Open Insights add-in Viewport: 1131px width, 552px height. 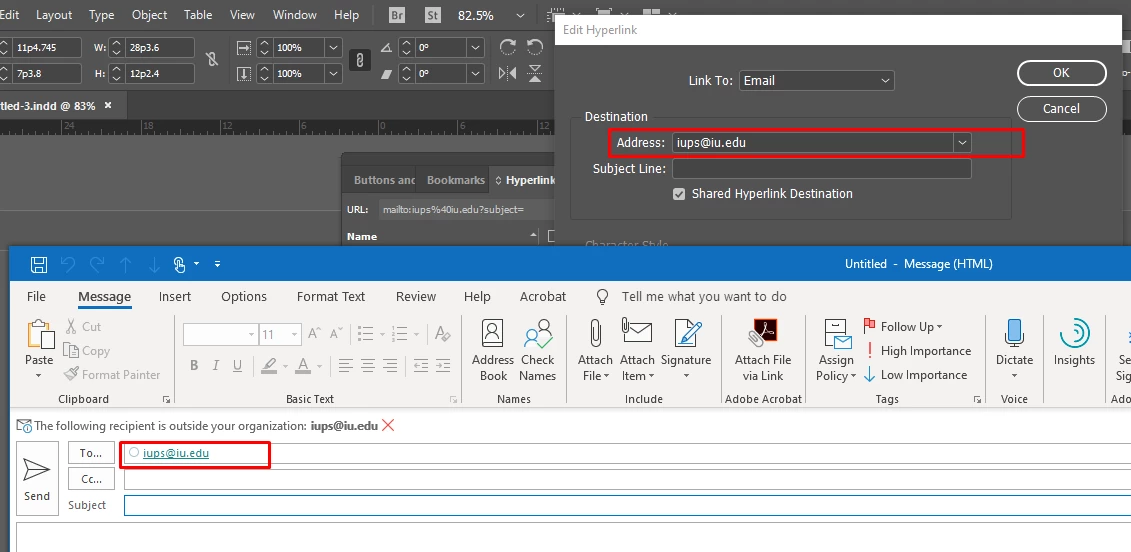pos(1074,343)
